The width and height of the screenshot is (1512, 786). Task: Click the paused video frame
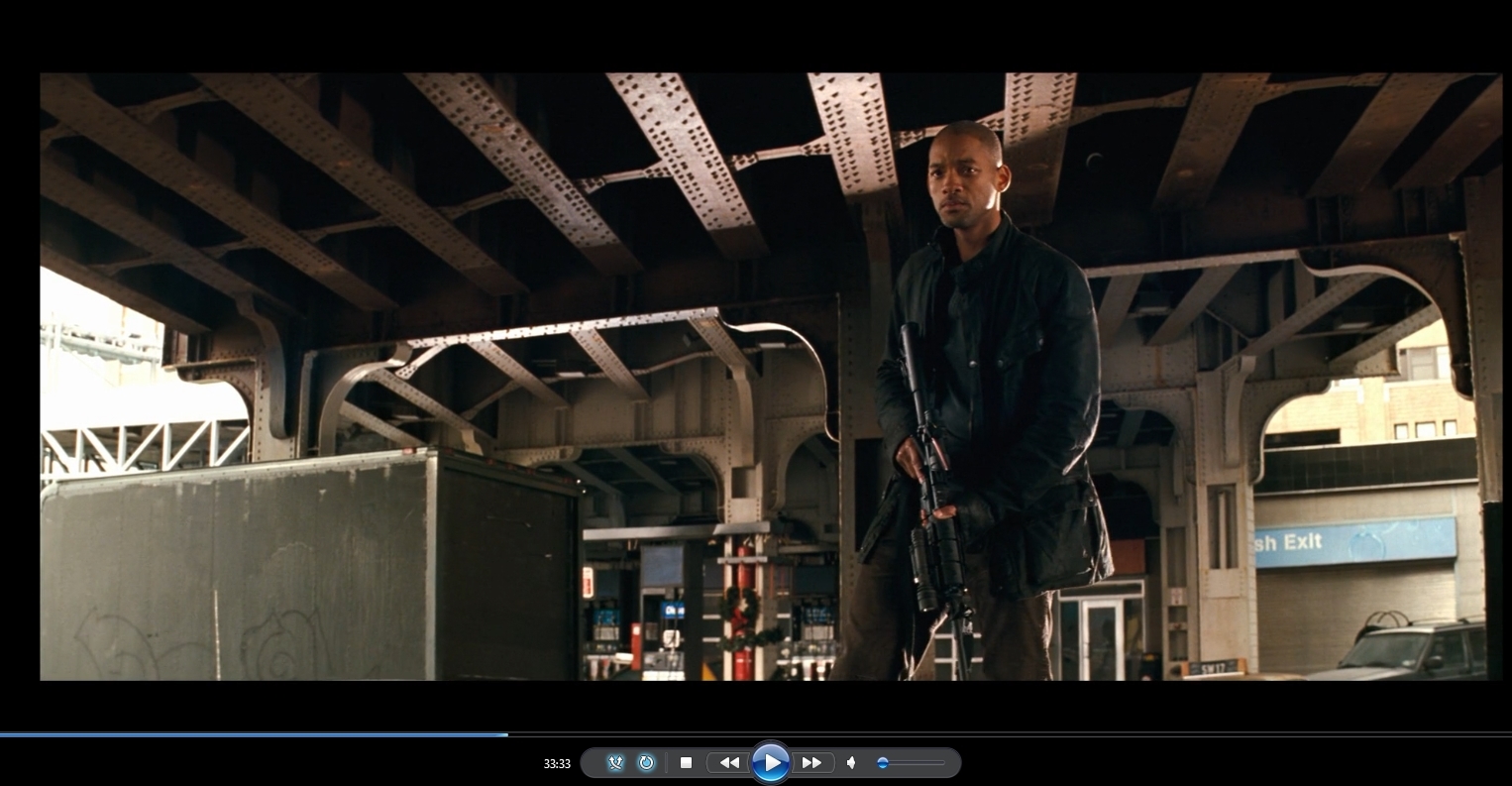pos(771,376)
